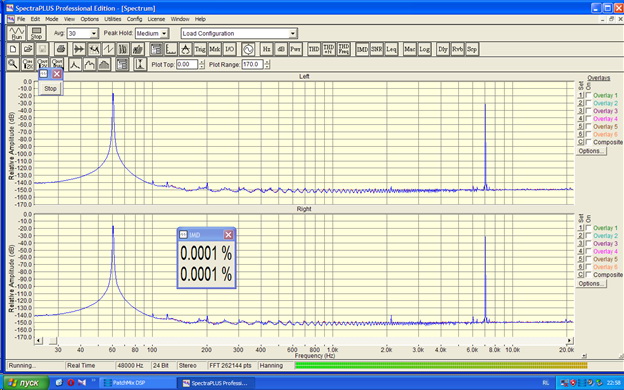Open the Utilities menu

[113, 19]
